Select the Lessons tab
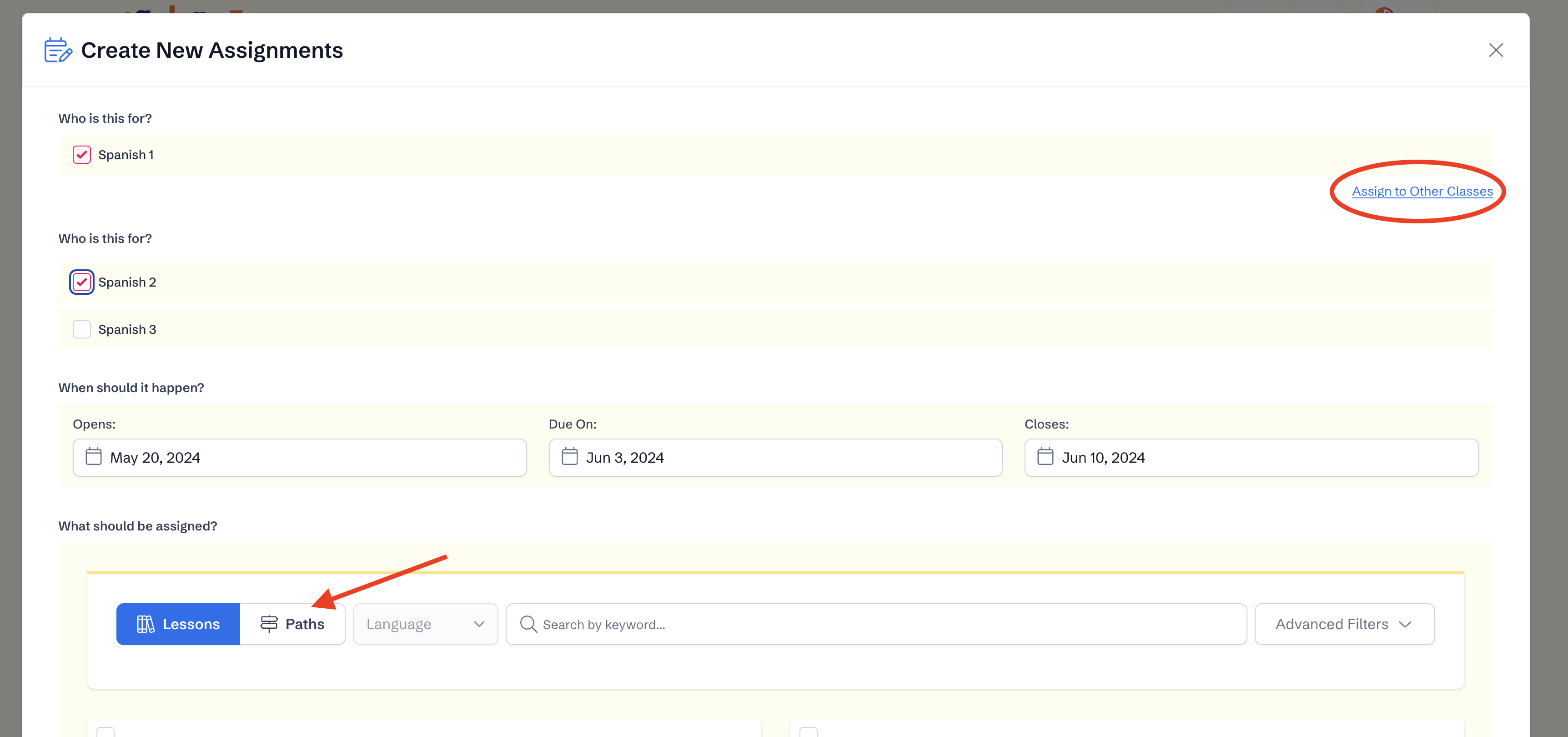 click(178, 624)
